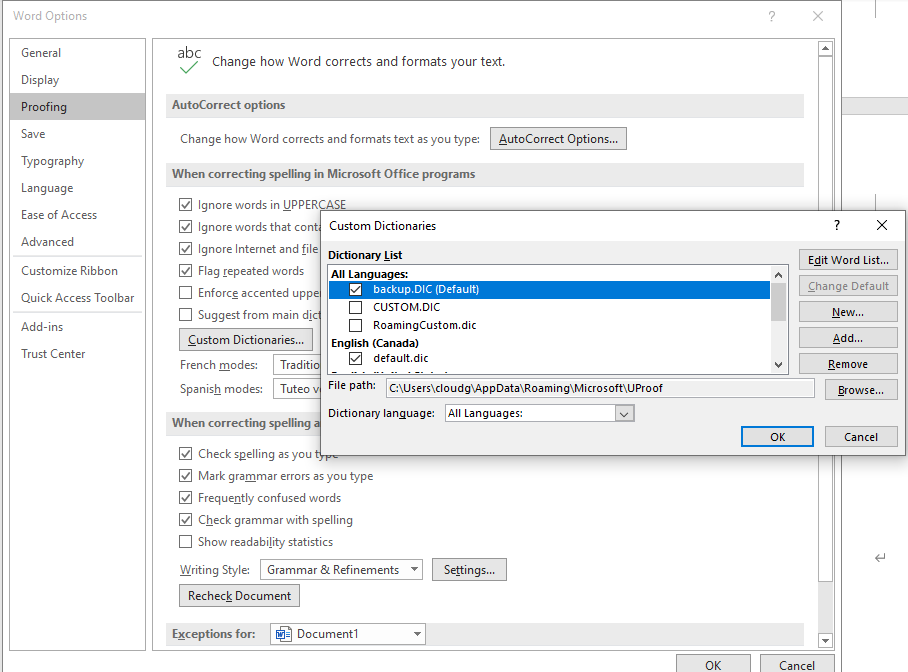Select the Typography category
908x672 pixels.
77,161
